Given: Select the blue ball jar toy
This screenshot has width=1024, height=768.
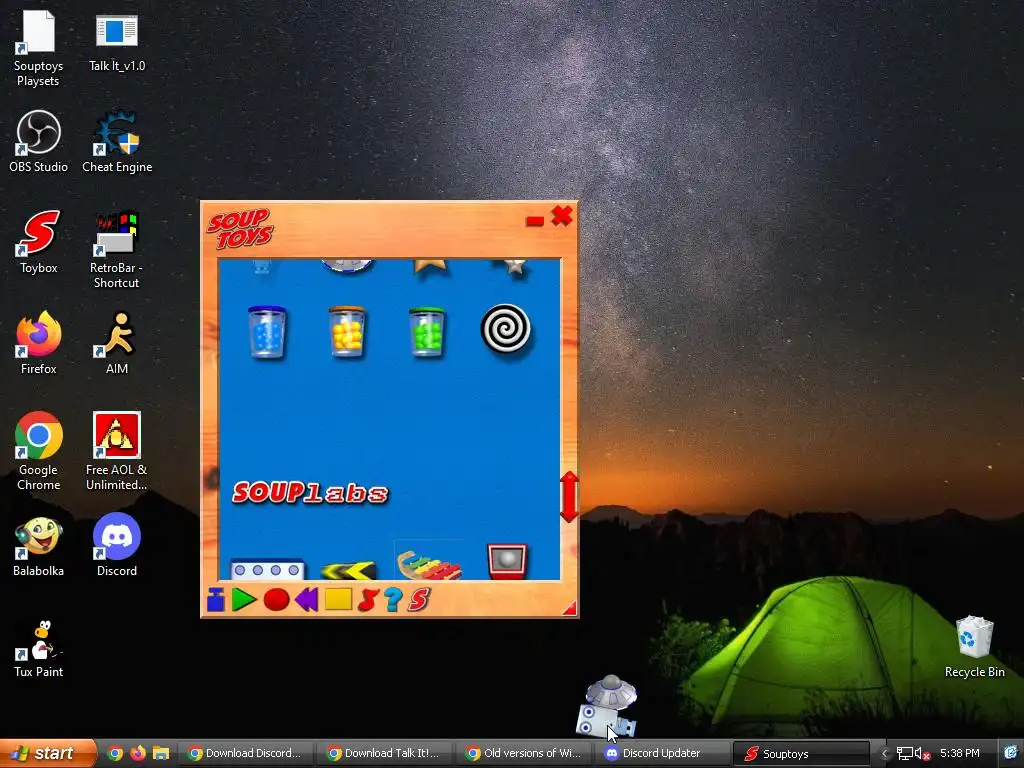Looking at the screenshot, I should pos(267,332).
